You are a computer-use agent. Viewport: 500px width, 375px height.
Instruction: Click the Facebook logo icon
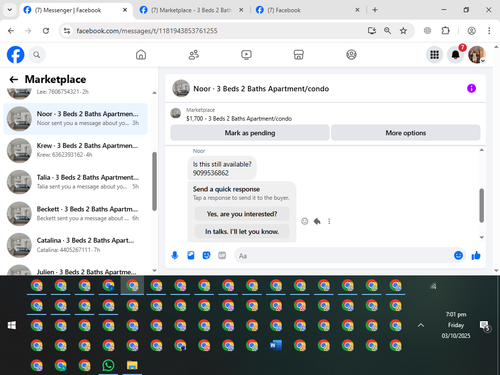pos(16,55)
